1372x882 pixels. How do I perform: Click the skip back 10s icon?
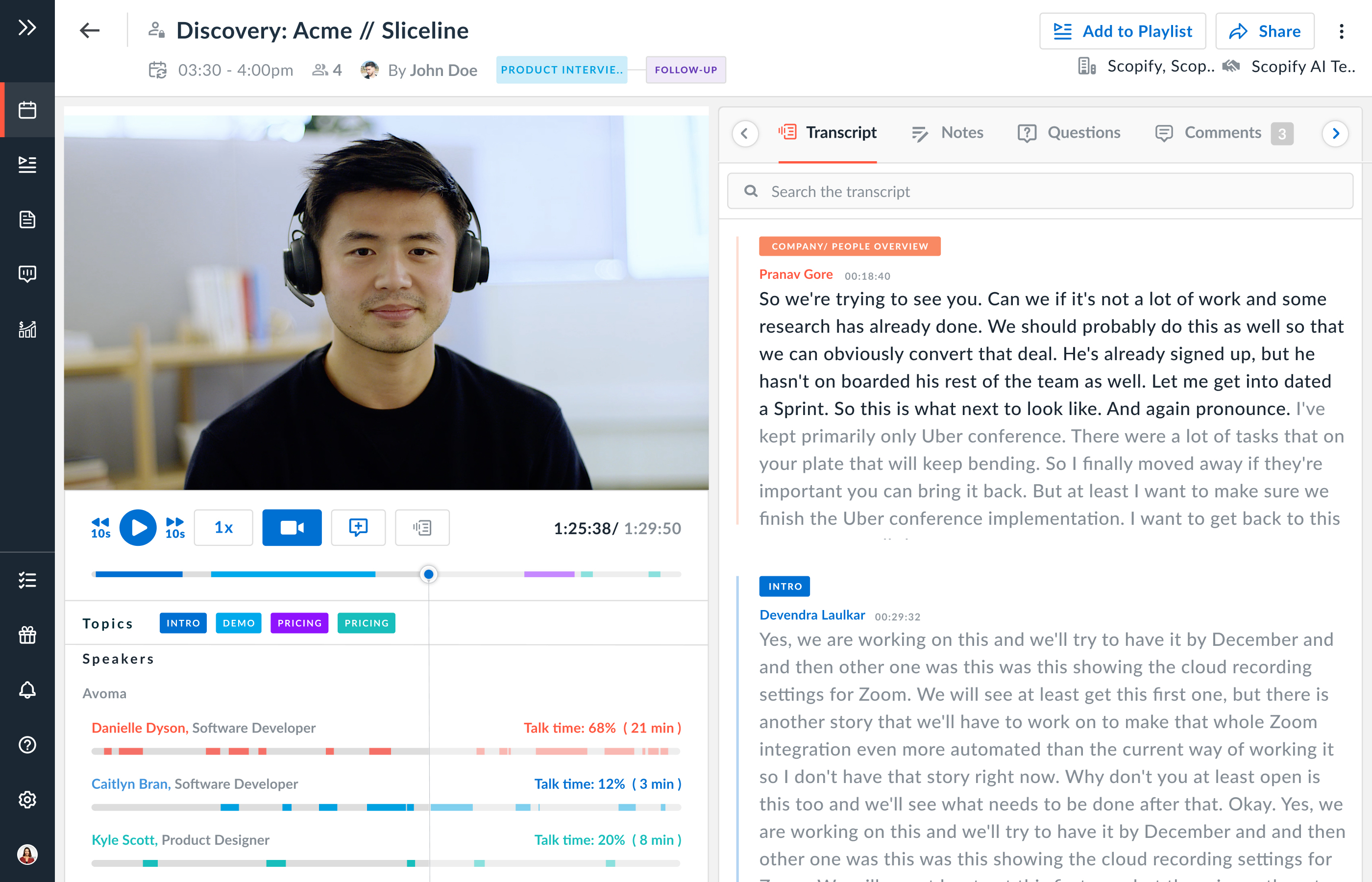click(x=100, y=527)
